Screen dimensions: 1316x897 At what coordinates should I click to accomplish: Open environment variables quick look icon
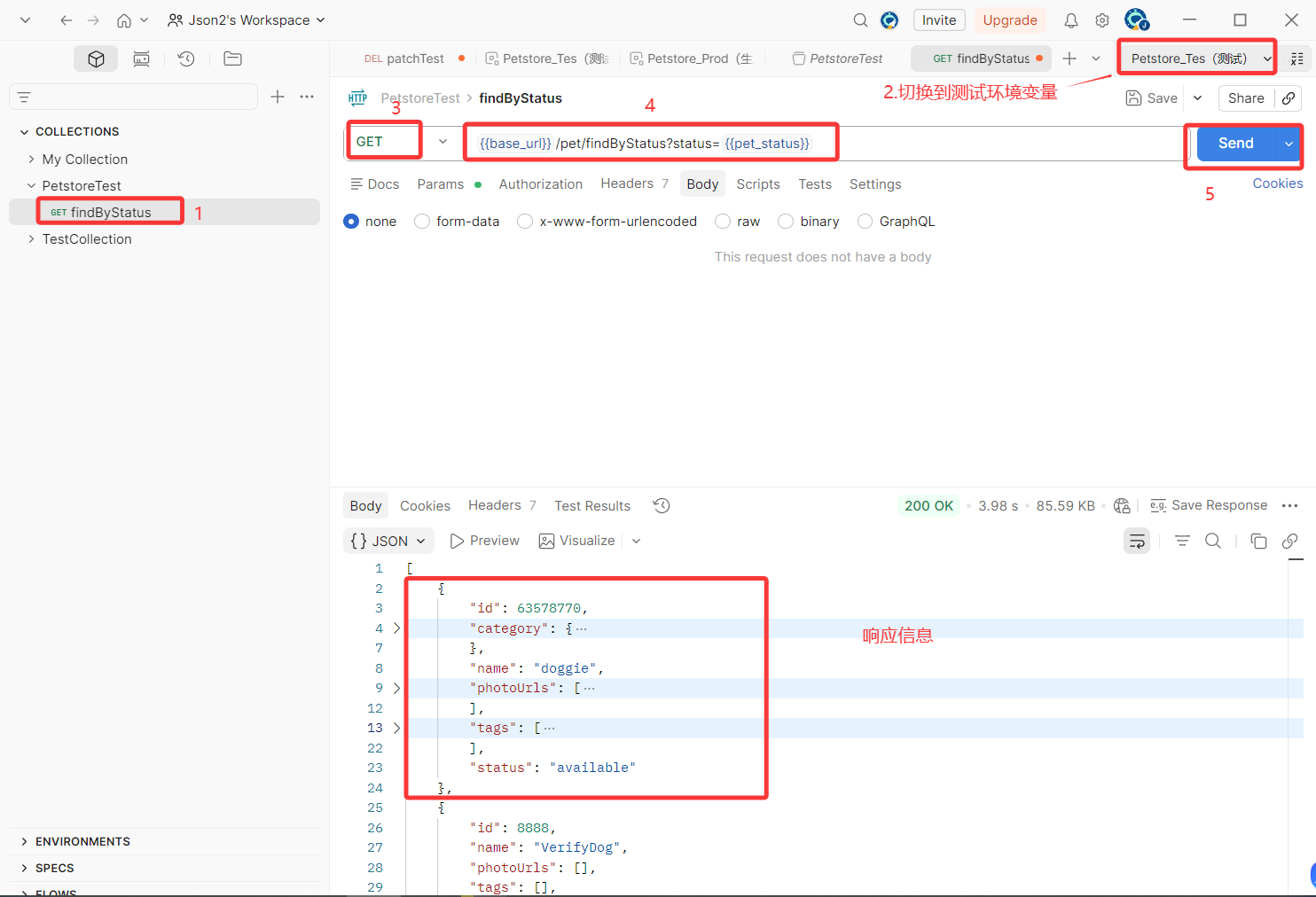pyautogui.click(x=1297, y=58)
